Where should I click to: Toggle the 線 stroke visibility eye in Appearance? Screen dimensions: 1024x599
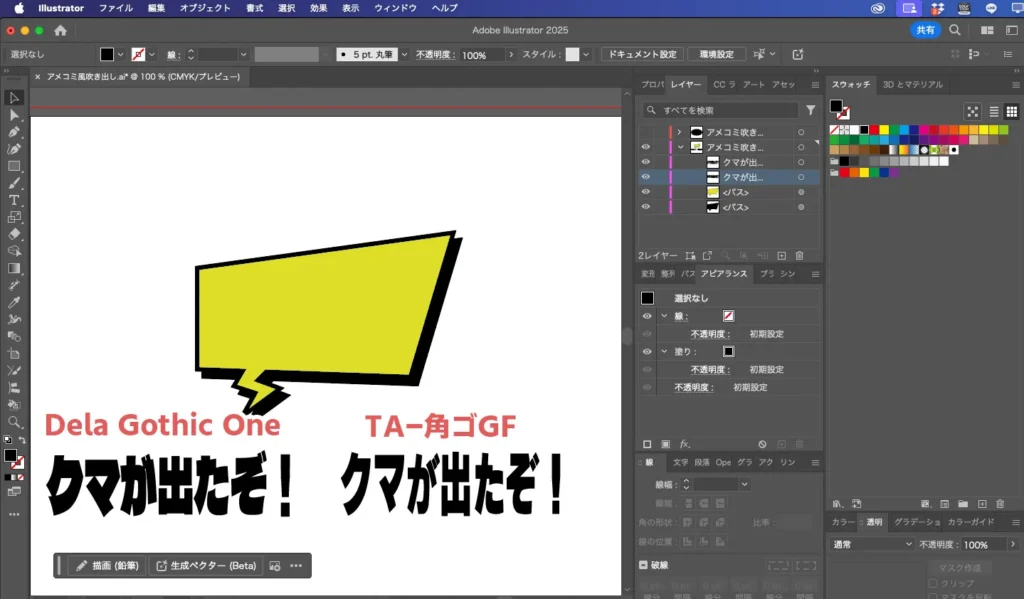(647, 316)
